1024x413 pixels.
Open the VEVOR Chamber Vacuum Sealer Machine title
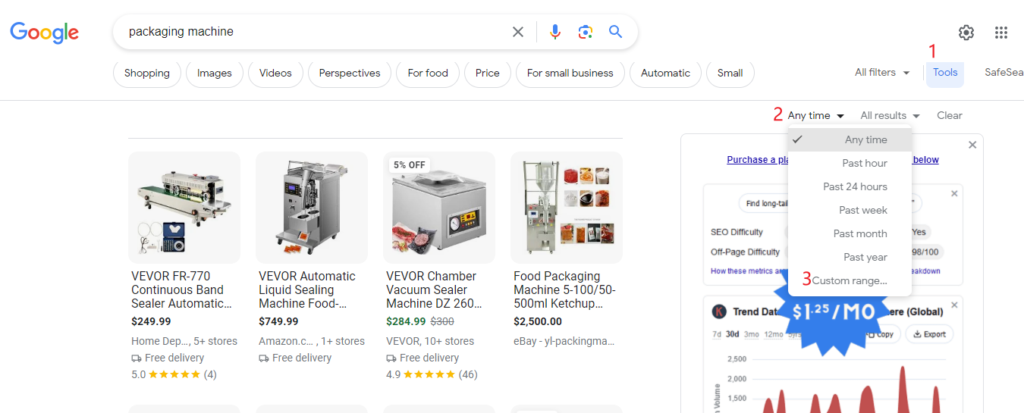tap(434, 289)
